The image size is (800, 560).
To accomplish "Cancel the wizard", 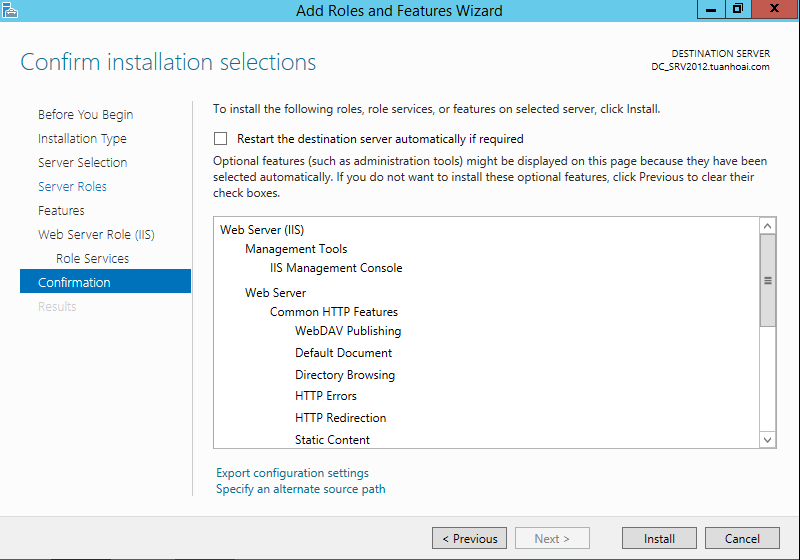I will click(x=742, y=539).
